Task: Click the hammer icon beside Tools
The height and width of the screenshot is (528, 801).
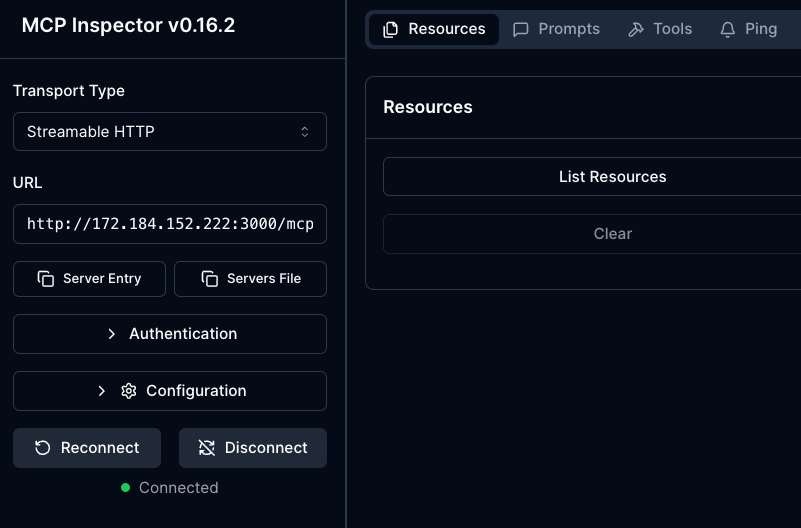Action: (636, 29)
